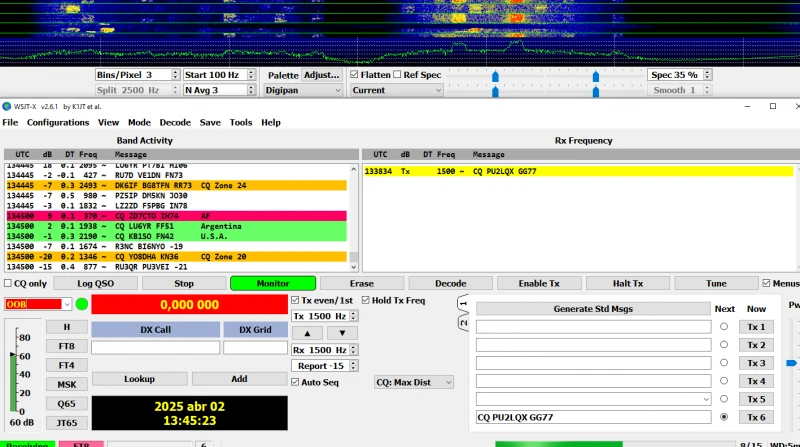The width and height of the screenshot is (800, 447).
Task: Click the Log QSO button
Action: [x=95, y=284]
